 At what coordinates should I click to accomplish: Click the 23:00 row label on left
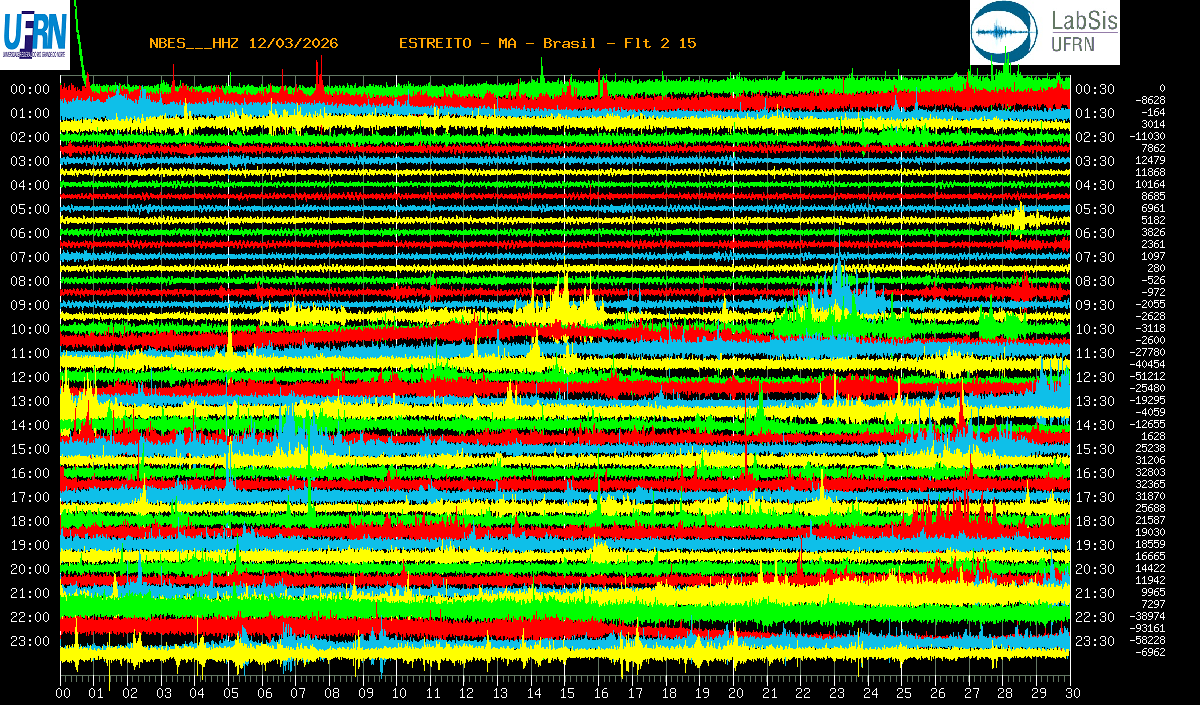click(30, 641)
